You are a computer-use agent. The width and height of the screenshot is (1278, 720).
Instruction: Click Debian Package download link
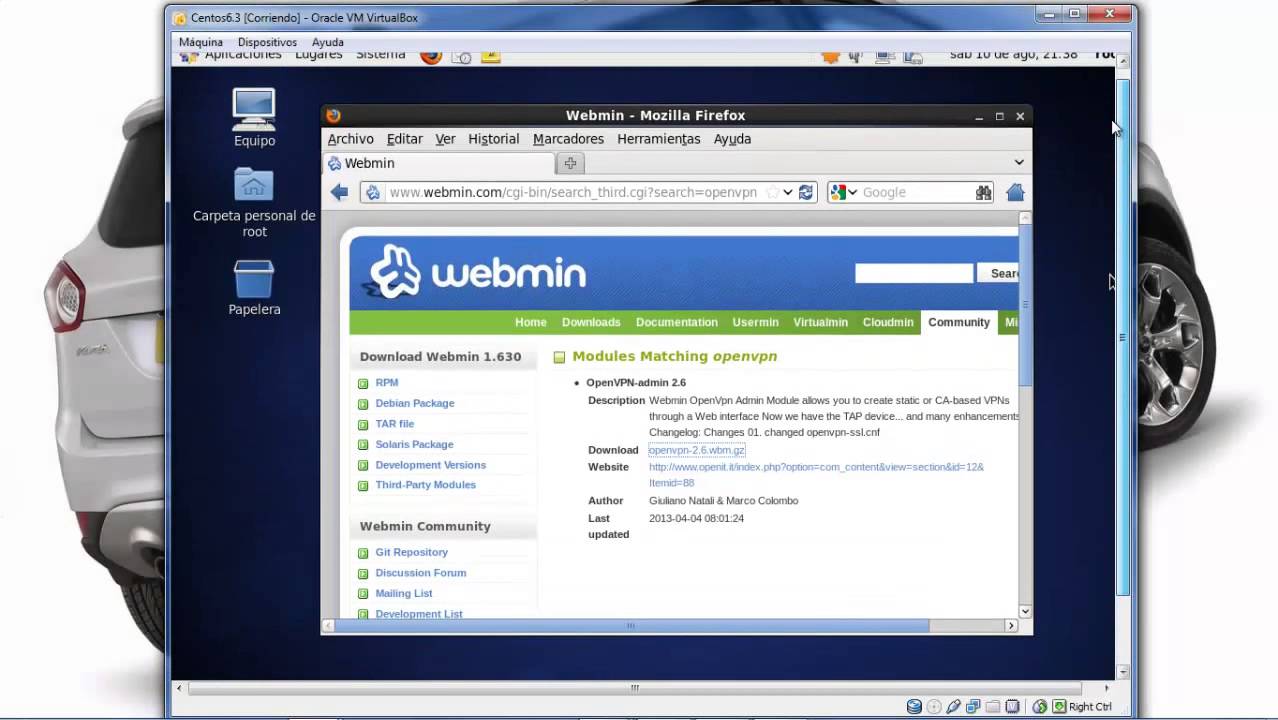pos(415,403)
